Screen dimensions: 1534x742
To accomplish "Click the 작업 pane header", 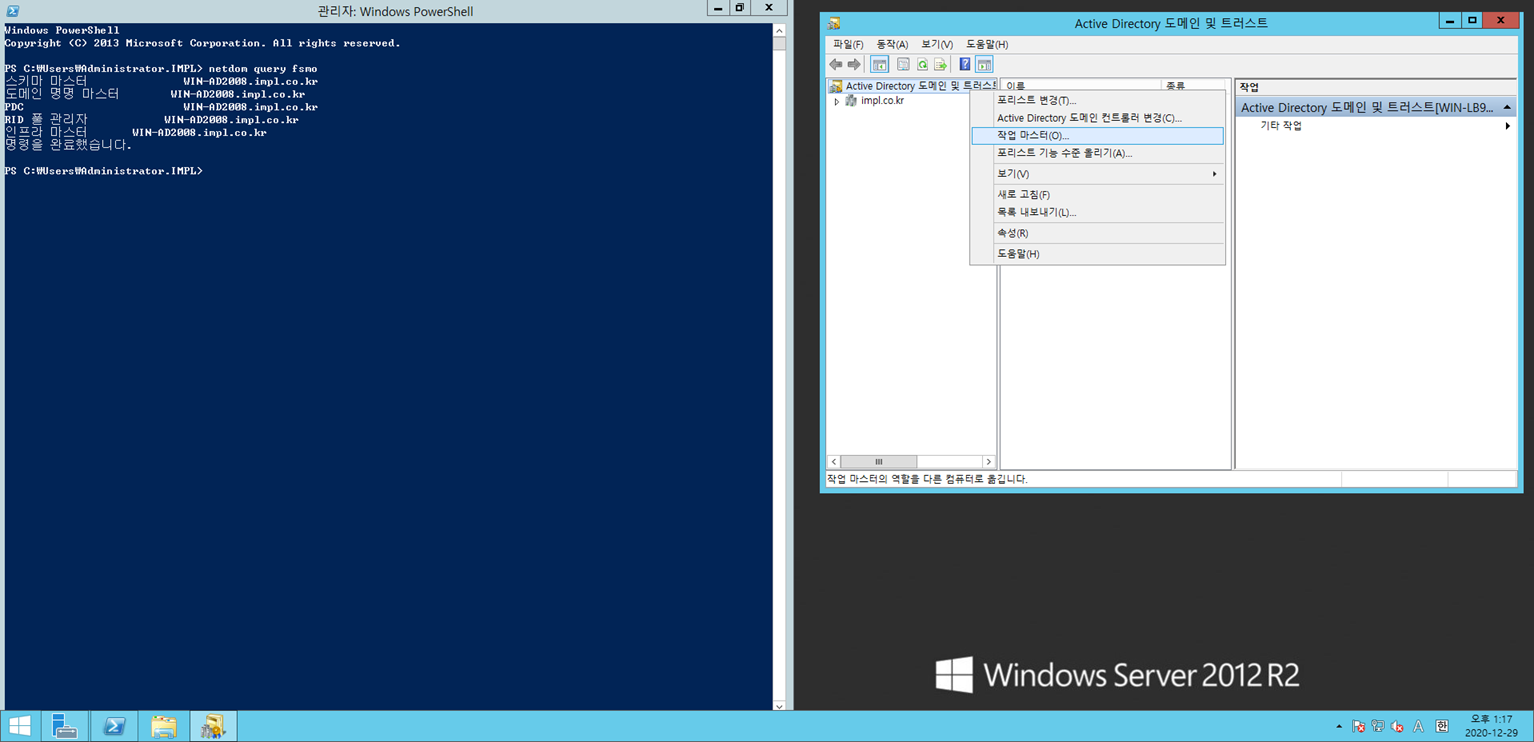I will tap(1376, 87).
